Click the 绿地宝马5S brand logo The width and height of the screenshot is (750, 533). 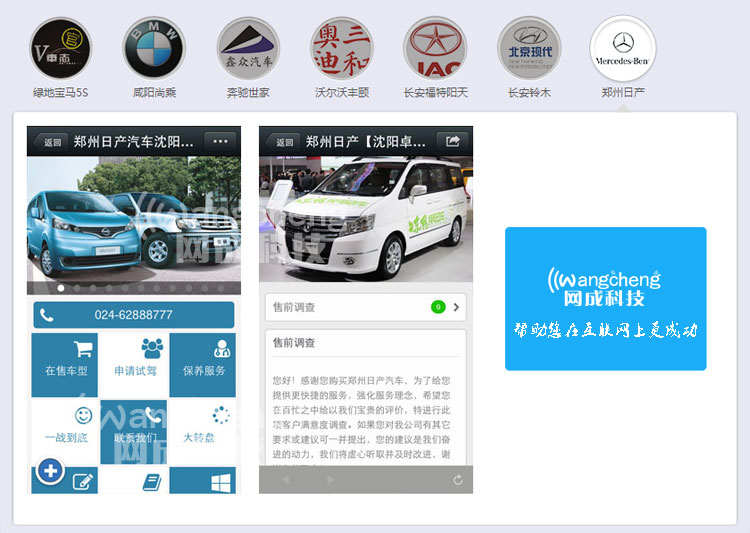(60, 49)
